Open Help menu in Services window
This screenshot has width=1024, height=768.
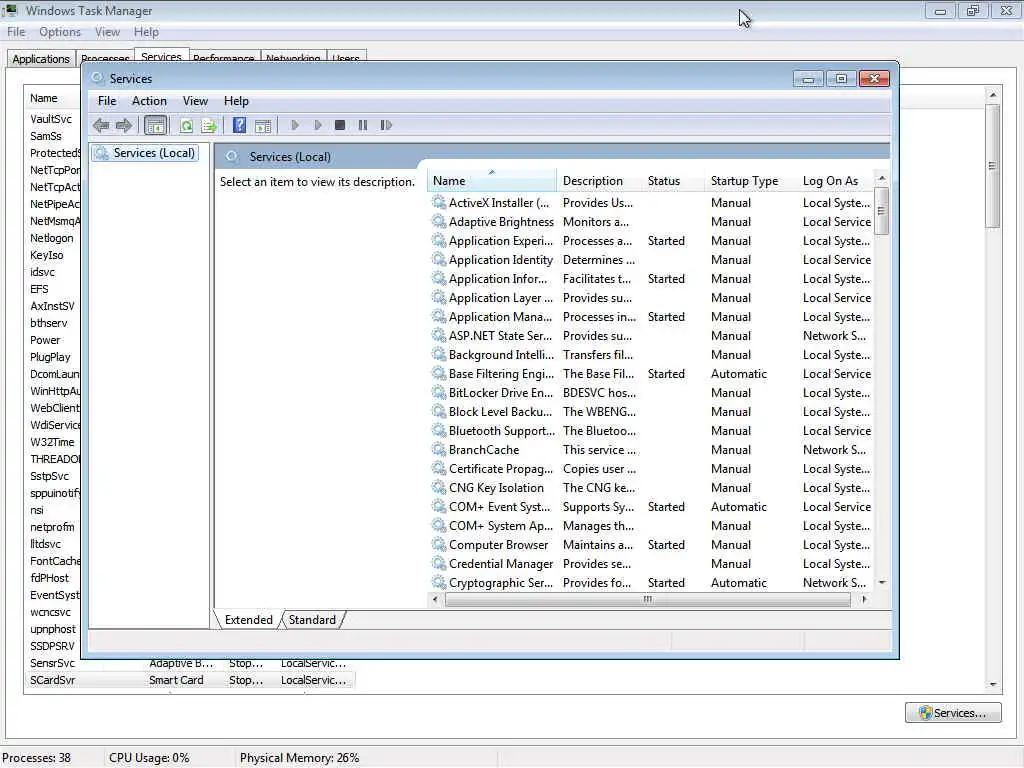click(236, 101)
